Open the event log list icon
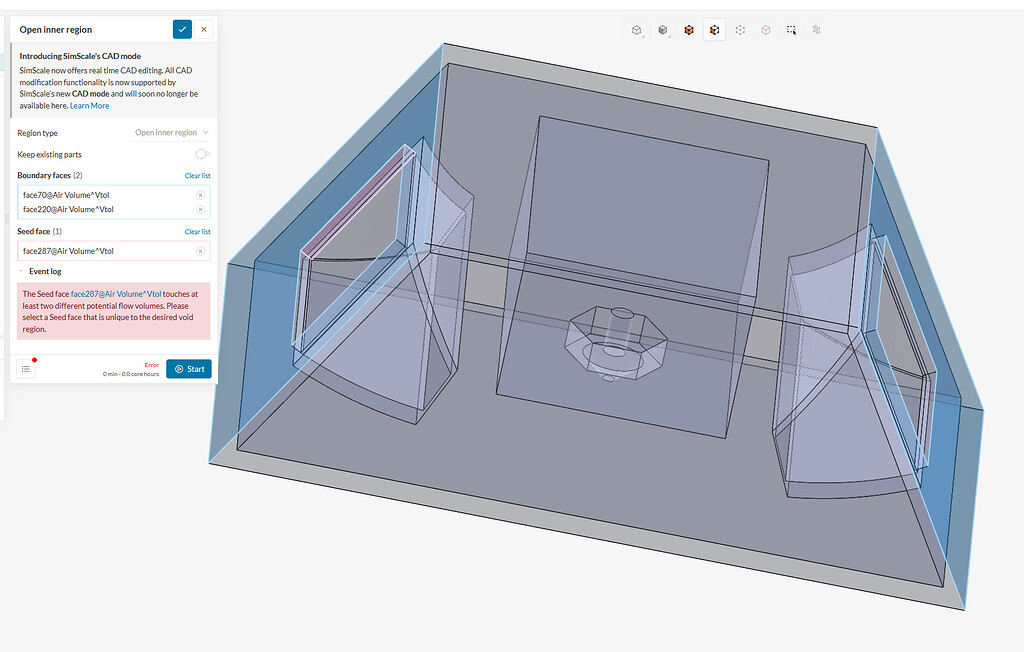Screen dimensions: 1024x652 click(25, 368)
